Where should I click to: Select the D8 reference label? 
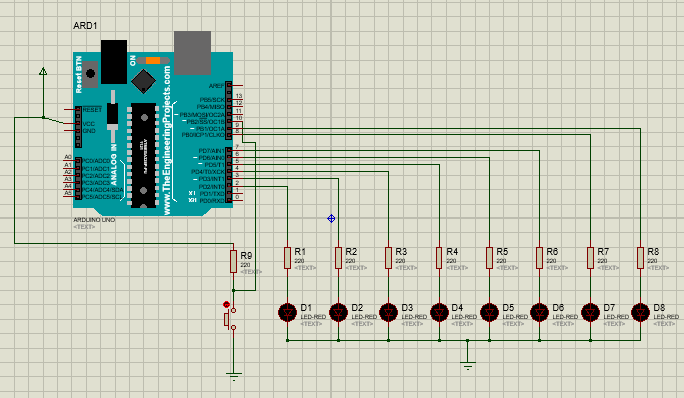(x=659, y=308)
